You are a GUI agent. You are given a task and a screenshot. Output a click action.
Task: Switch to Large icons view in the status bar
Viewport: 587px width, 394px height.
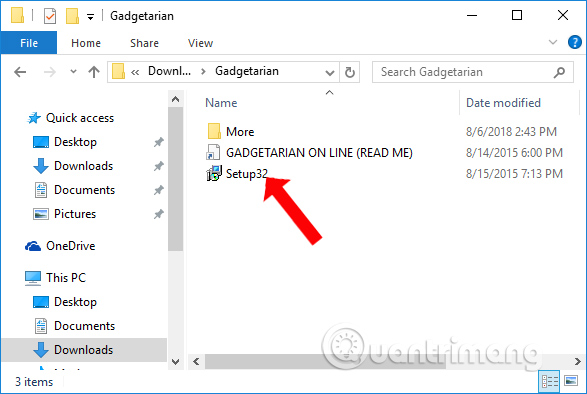click(571, 381)
